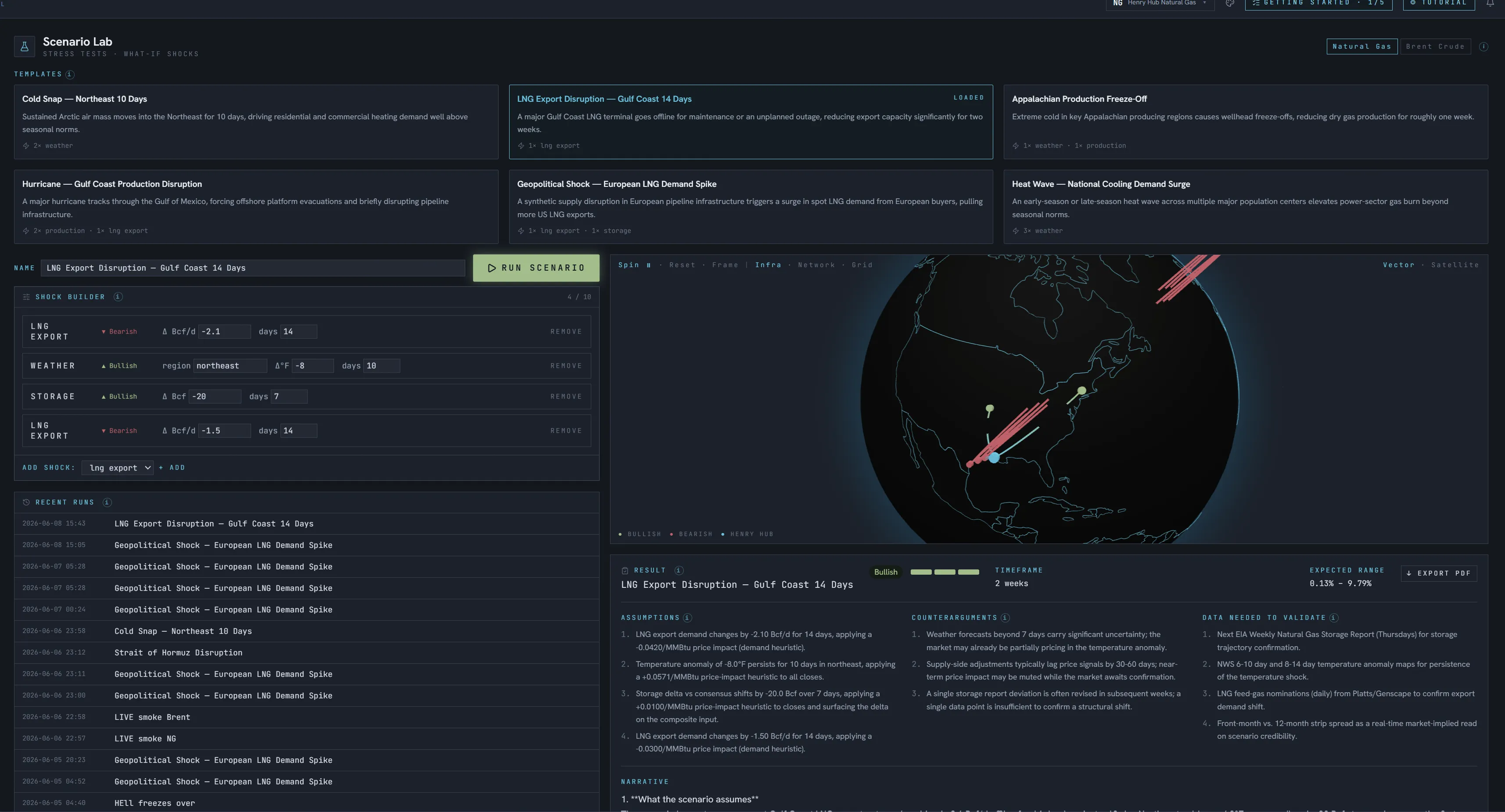The height and width of the screenshot is (812, 1505).
Task: Open Henry Hub Natural Gas instrument dropdown
Action: (1160, 4)
